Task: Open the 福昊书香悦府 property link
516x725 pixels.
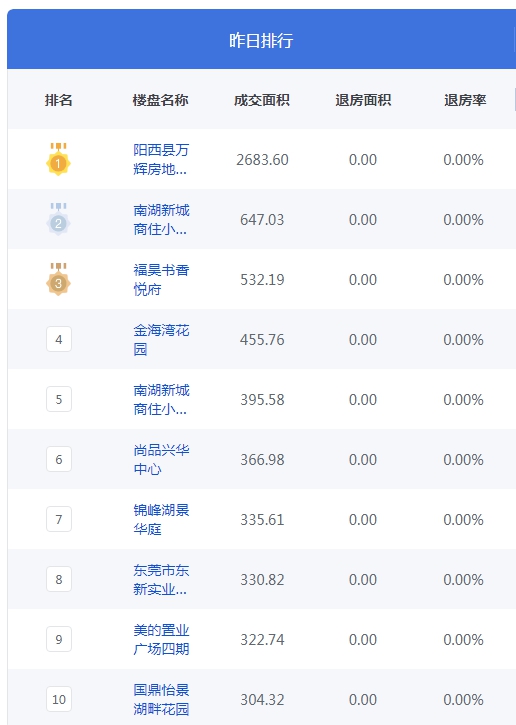Action: (x=161, y=279)
